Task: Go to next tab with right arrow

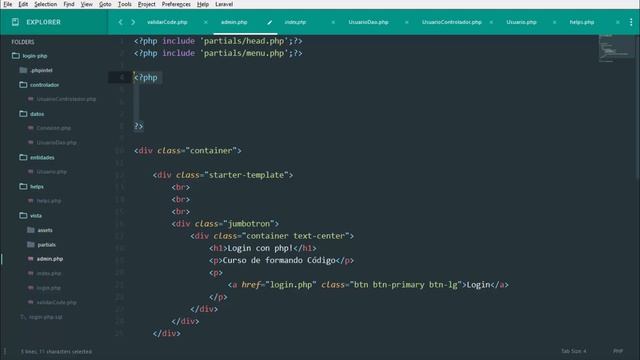Action: [133, 22]
